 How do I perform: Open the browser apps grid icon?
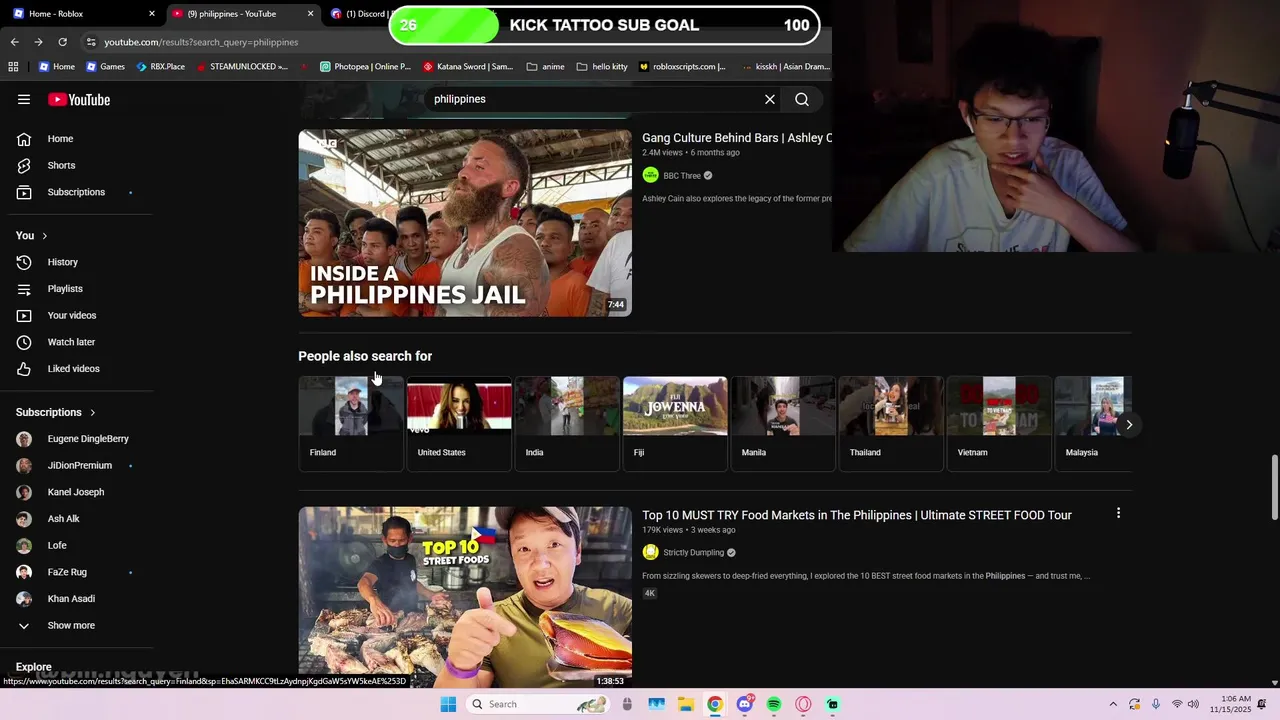13,67
